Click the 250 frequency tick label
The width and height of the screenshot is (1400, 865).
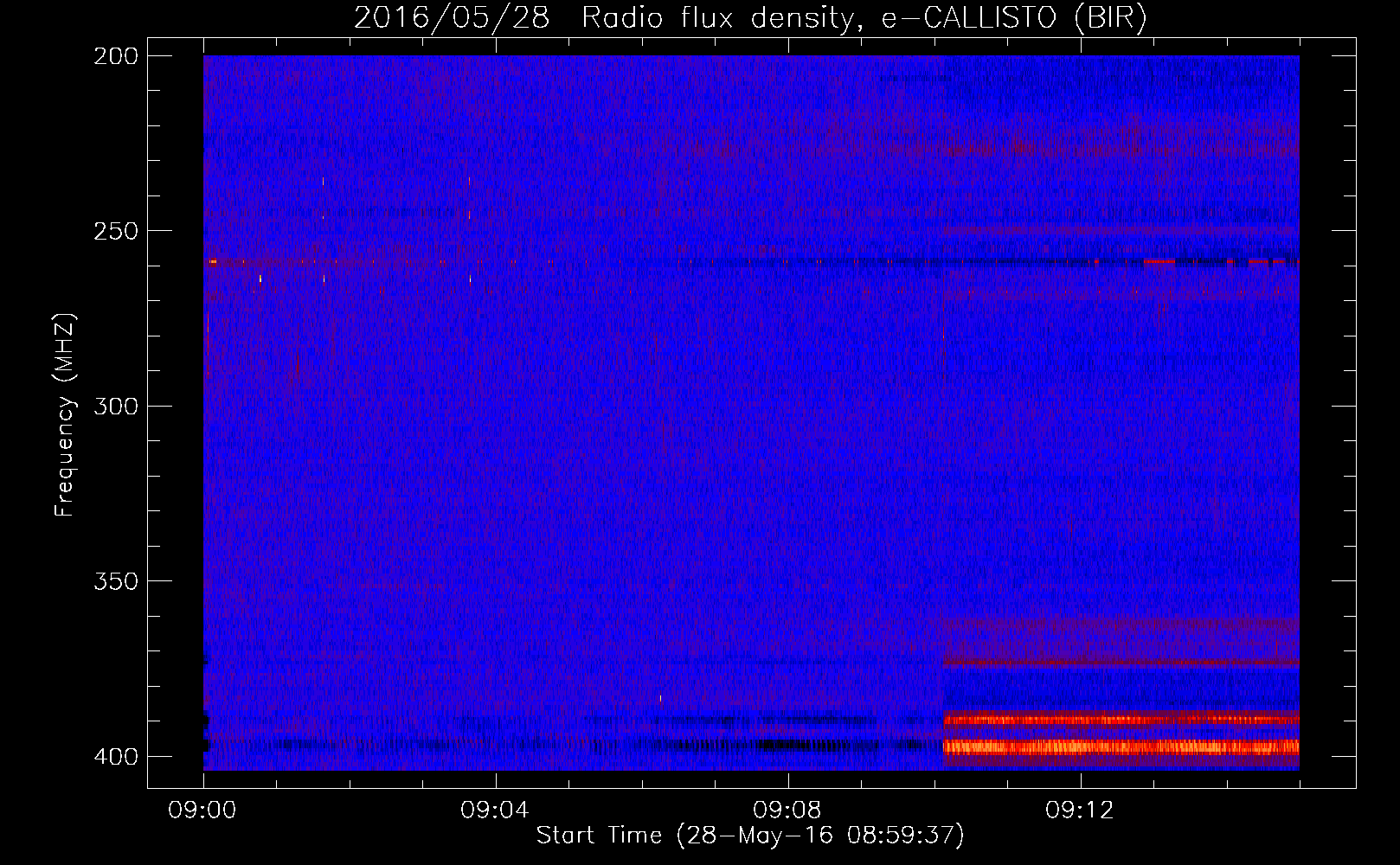(x=116, y=231)
